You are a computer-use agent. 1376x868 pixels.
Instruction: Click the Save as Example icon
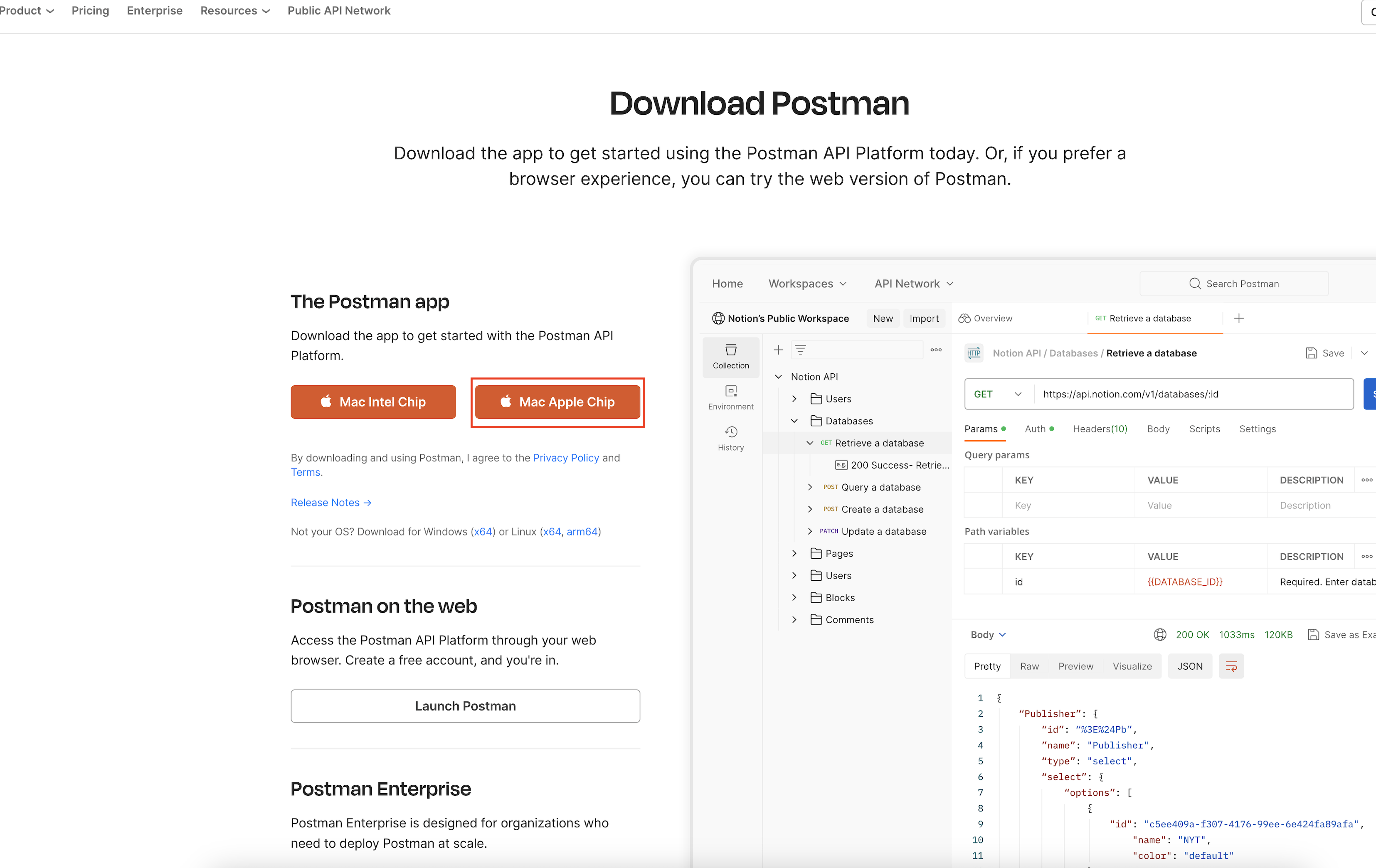tap(1313, 634)
